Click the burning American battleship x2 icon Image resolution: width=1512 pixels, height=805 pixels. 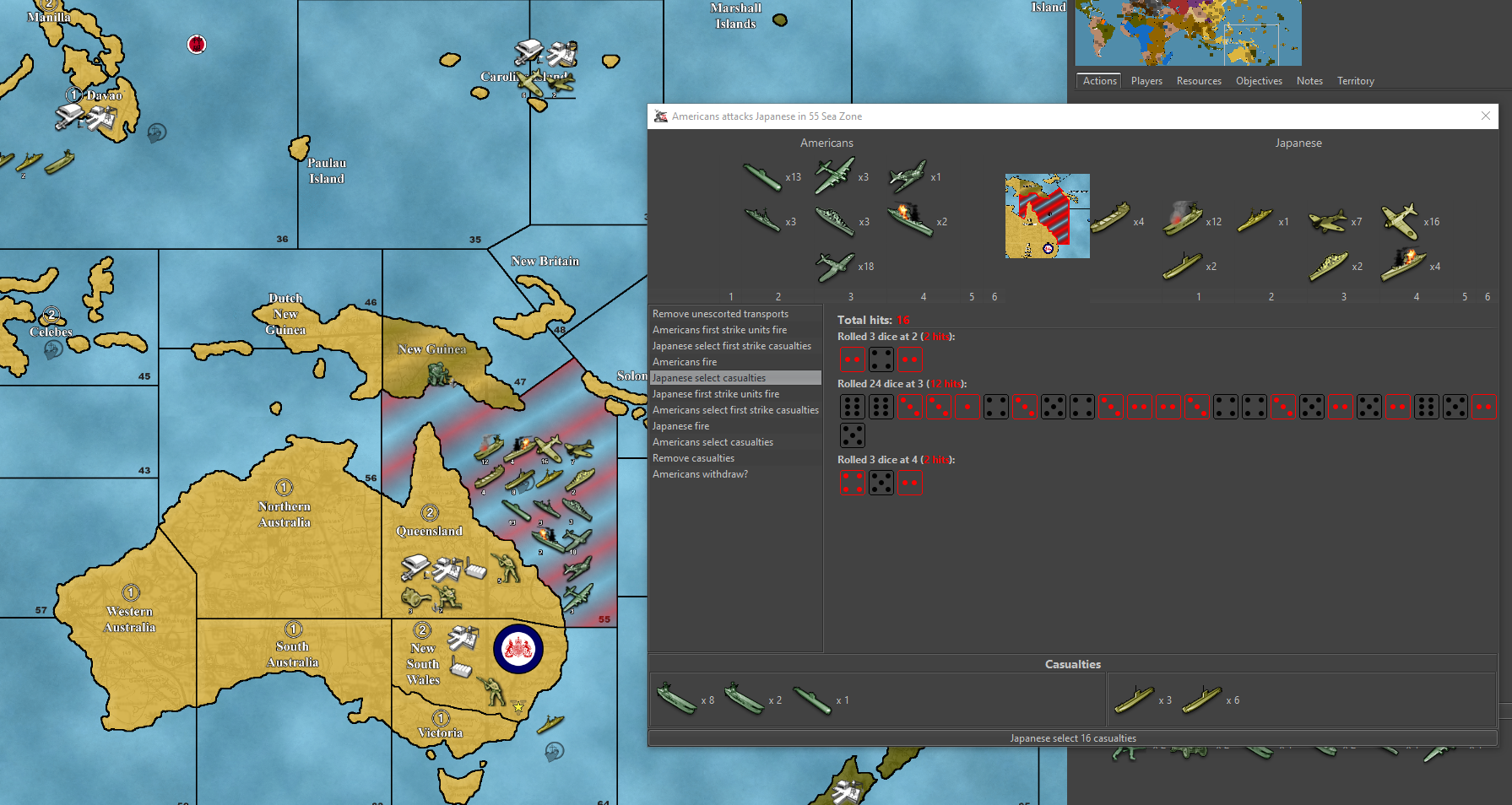pos(910,220)
